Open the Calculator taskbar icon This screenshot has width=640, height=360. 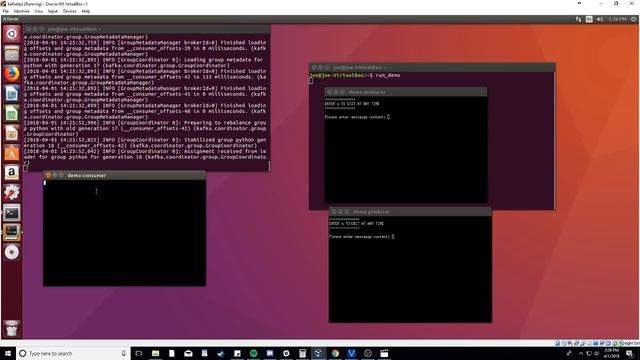(x=302, y=353)
